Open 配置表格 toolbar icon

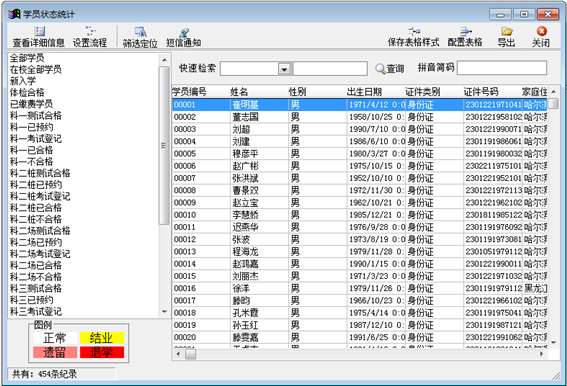465,31
